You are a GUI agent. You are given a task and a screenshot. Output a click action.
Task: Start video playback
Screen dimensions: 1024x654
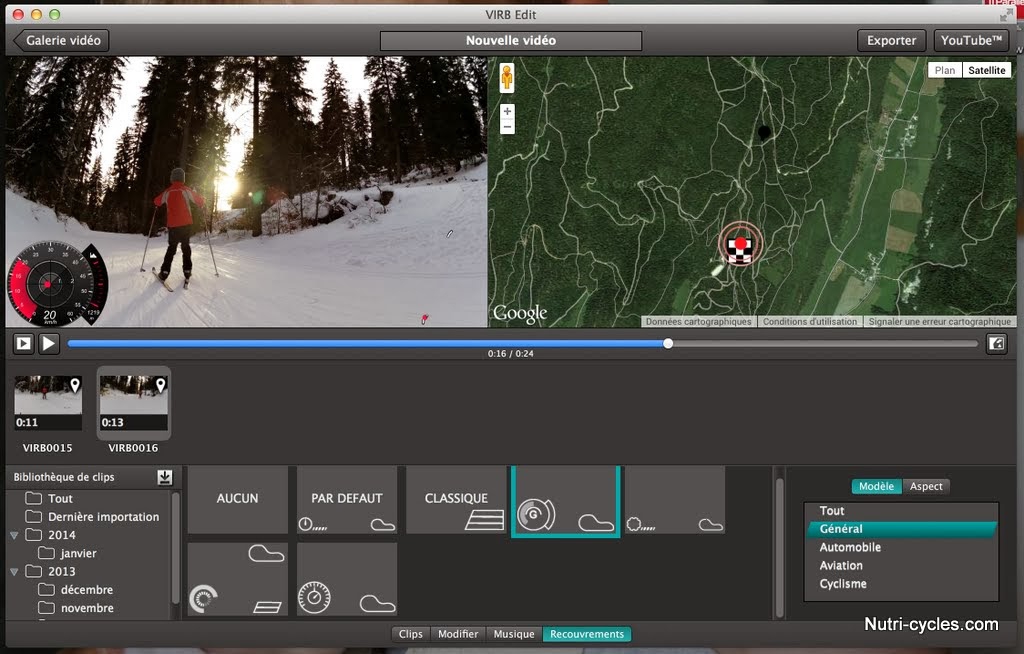pos(49,344)
